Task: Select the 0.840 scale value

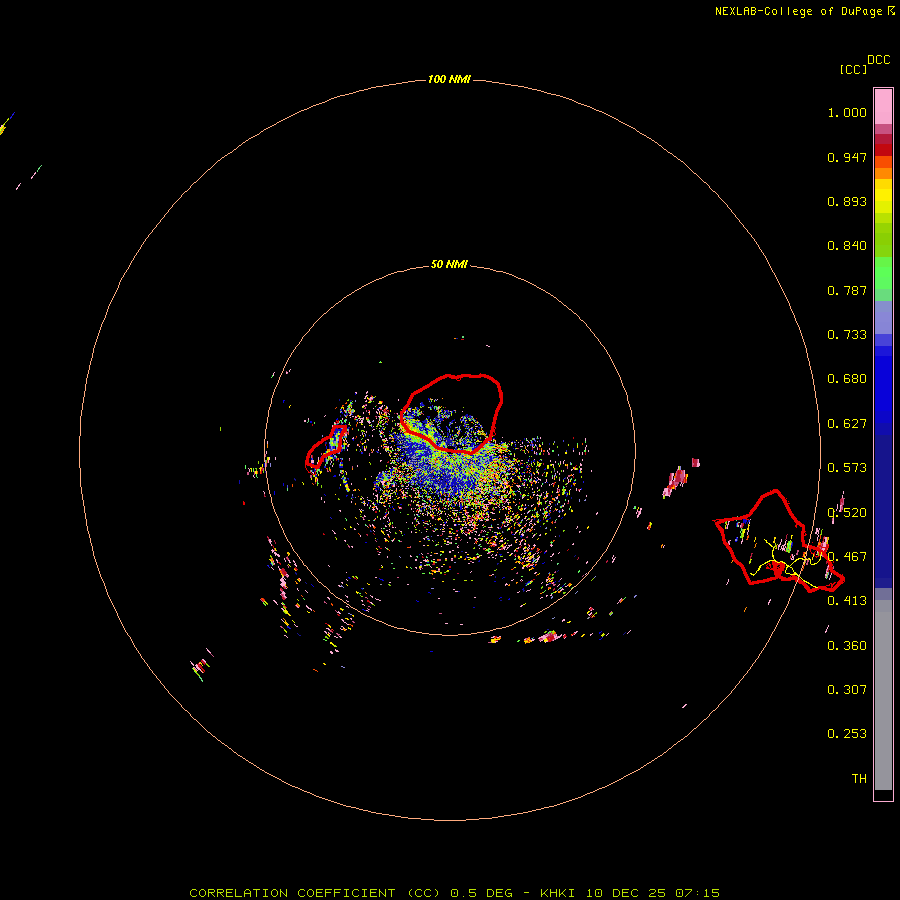Action: 847,246
